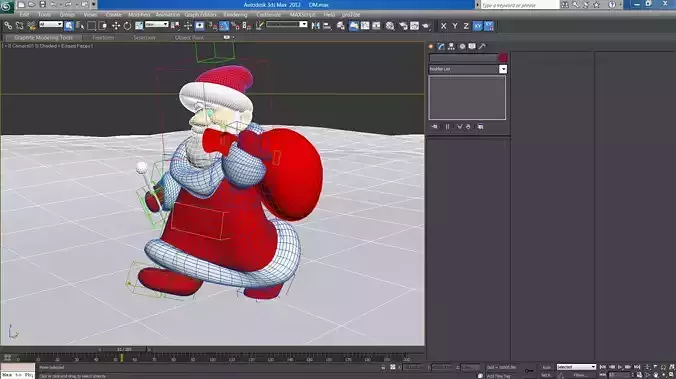Activate the Select and Scale tool
The image size is (676, 379).
click(139, 26)
